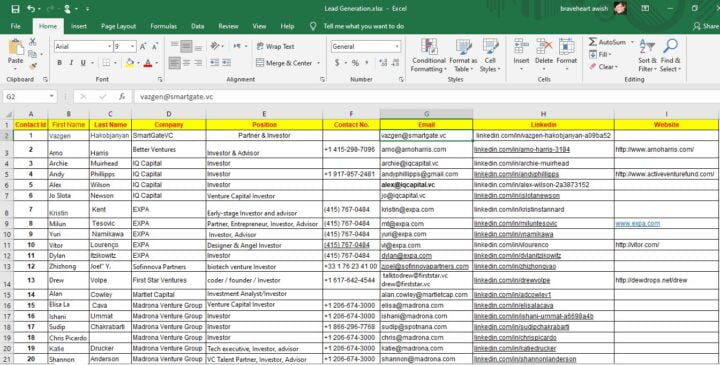The height and width of the screenshot is (365, 720).
Task: Toggle Bold formatting
Action: click(x=59, y=63)
